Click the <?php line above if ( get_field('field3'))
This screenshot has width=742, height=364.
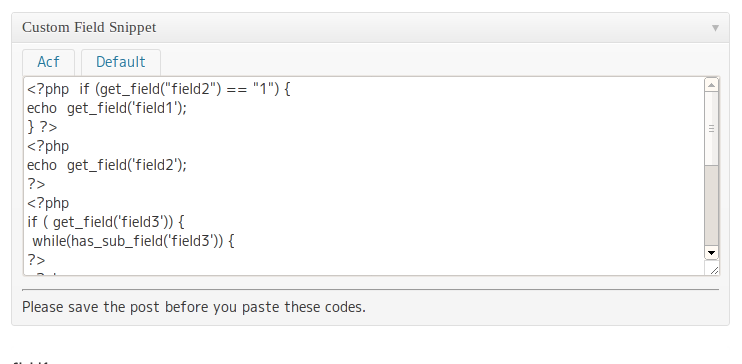(x=48, y=203)
